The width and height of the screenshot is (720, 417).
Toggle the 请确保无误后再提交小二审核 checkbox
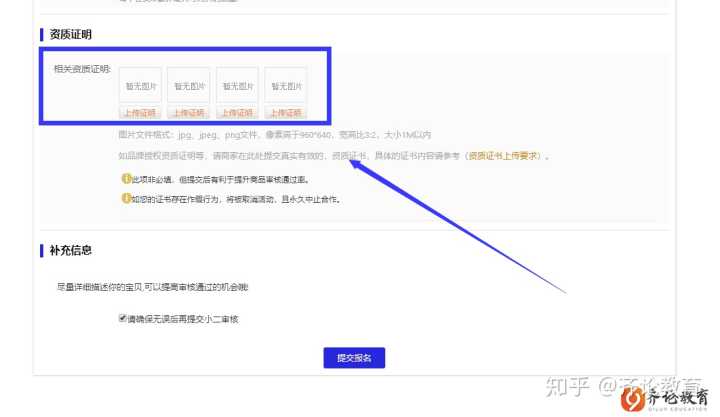(x=123, y=318)
